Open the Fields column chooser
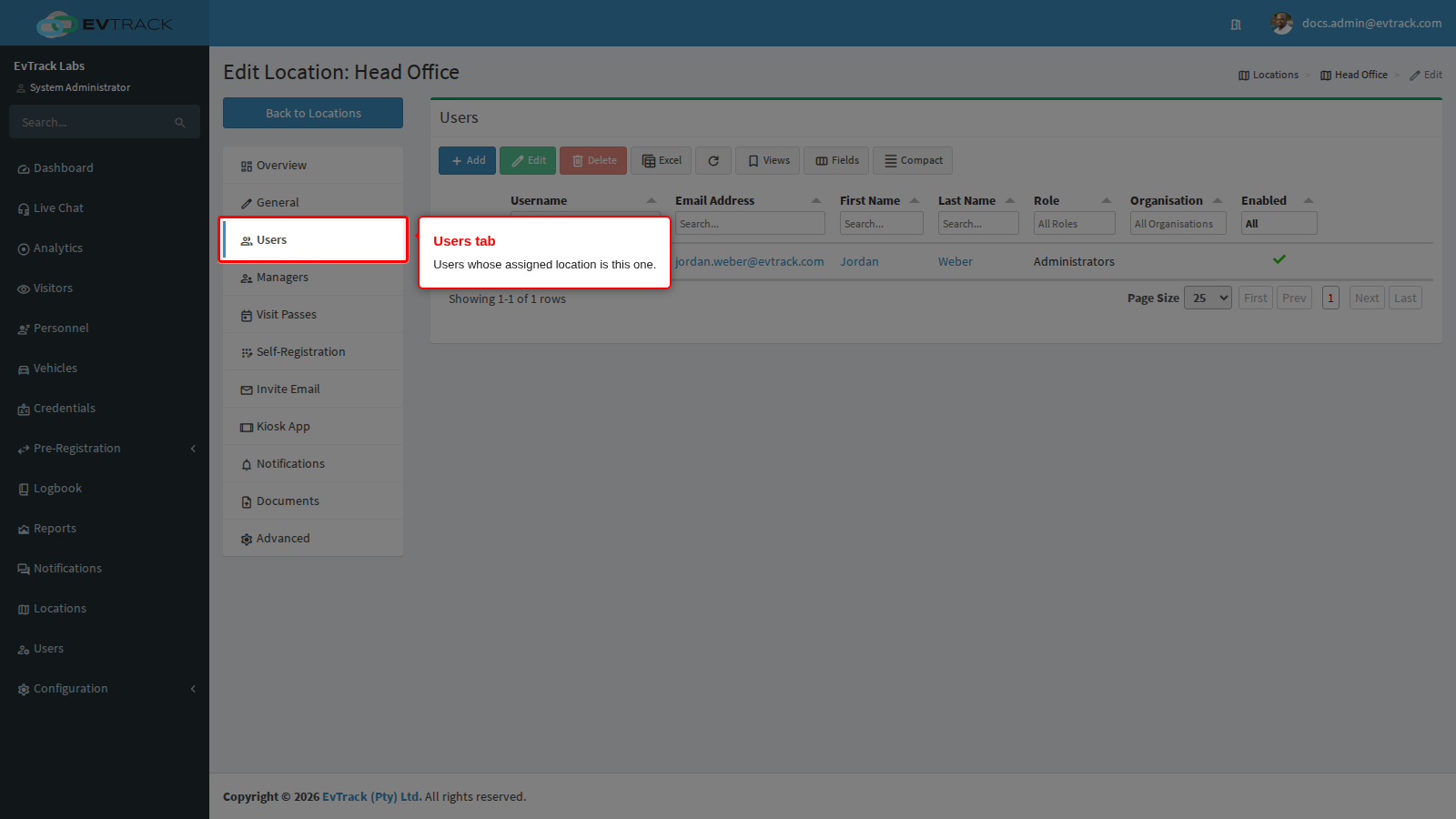This screenshot has width=1456, height=819. click(836, 161)
